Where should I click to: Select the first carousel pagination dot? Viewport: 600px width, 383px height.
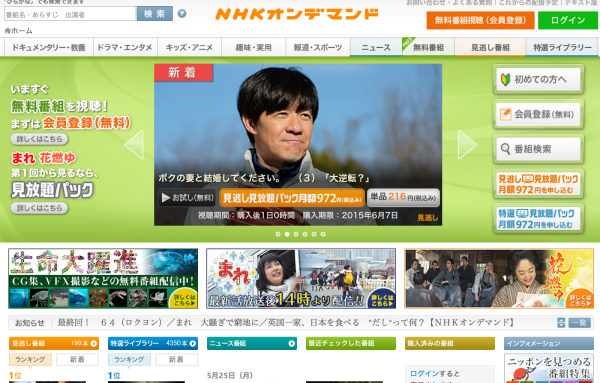click(x=278, y=234)
